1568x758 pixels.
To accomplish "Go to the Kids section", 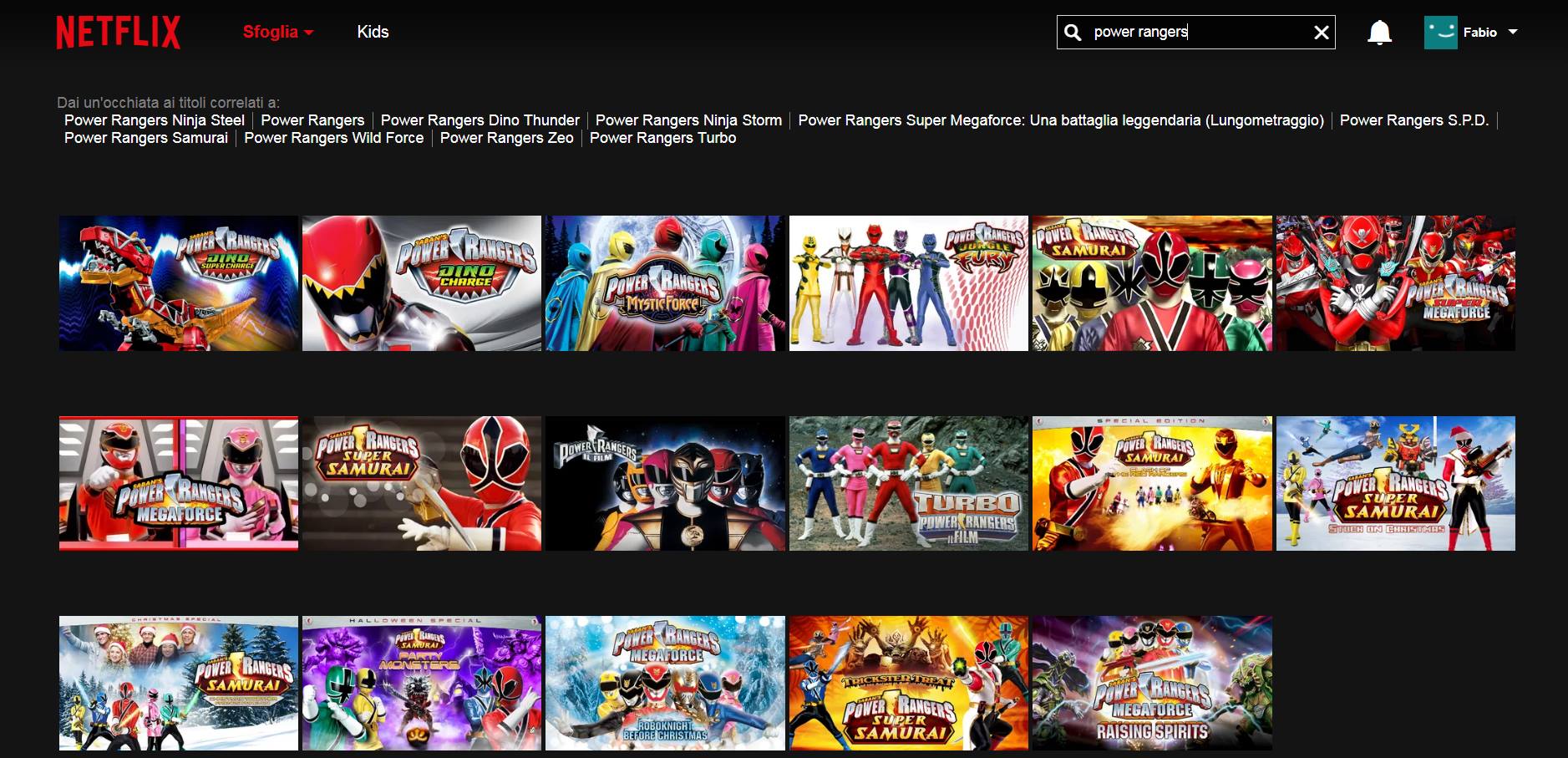I will (373, 32).
